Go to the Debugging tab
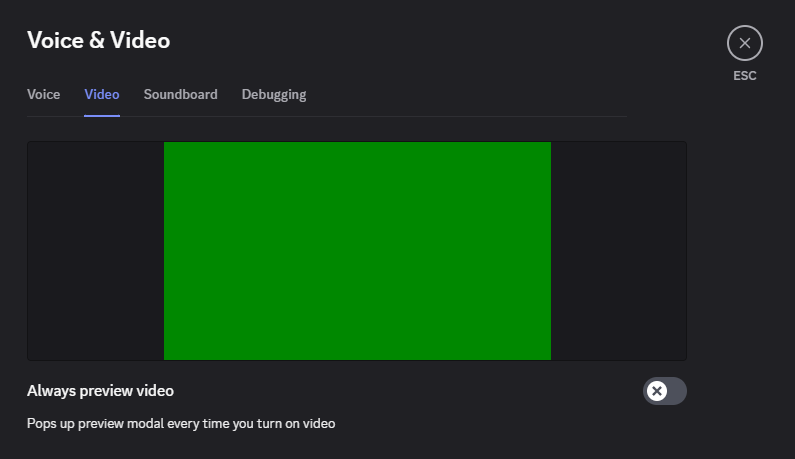795x459 pixels. tap(274, 94)
